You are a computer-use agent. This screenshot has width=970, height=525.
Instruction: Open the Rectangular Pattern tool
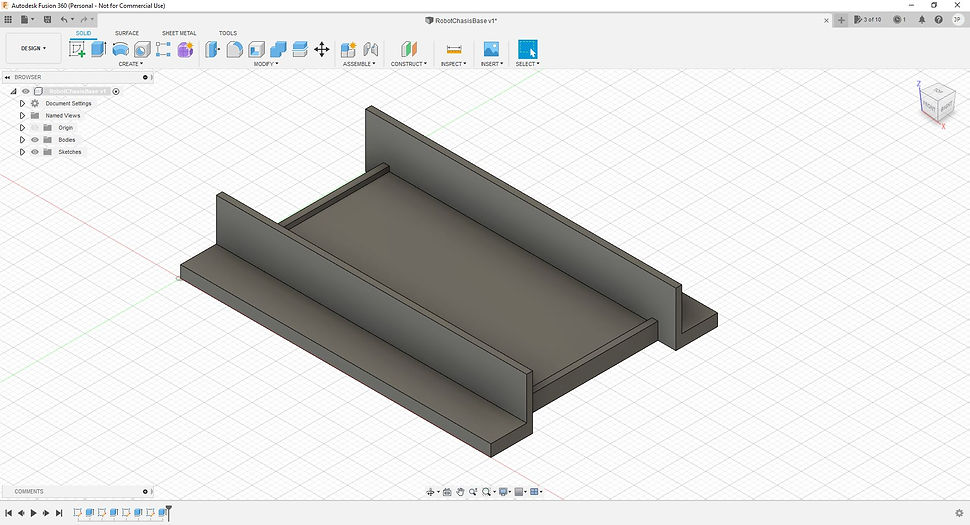click(x=163, y=49)
